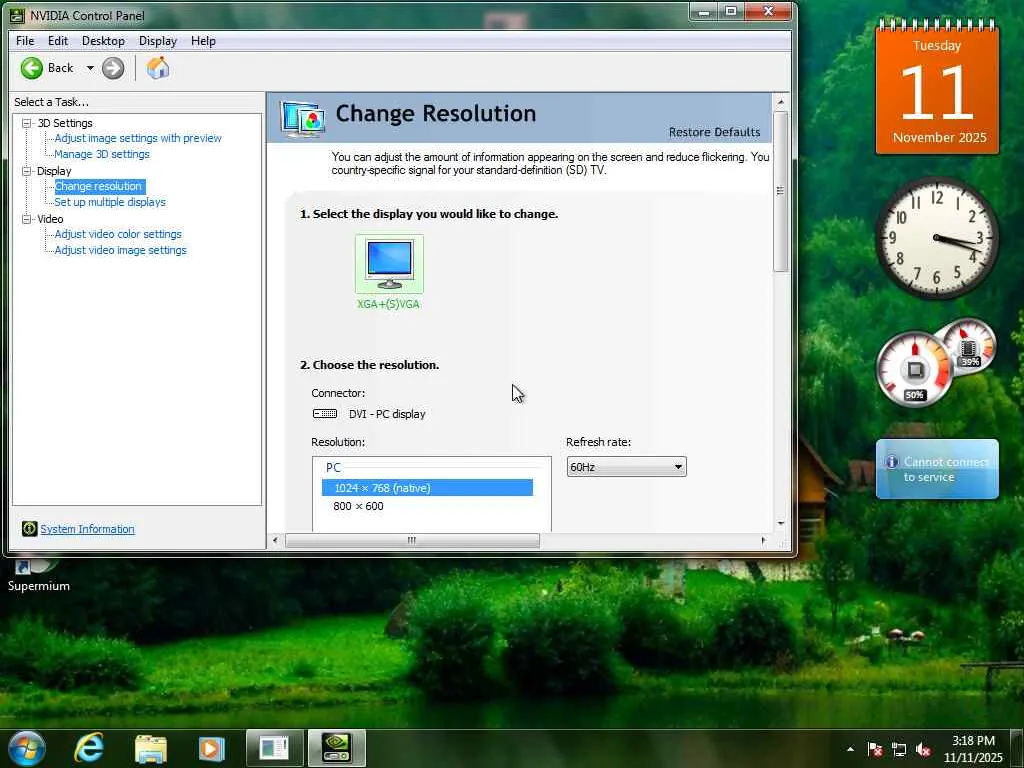Viewport: 1024px width, 768px height.
Task: Collapse the 3D Settings tree node
Action: [x=27, y=123]
